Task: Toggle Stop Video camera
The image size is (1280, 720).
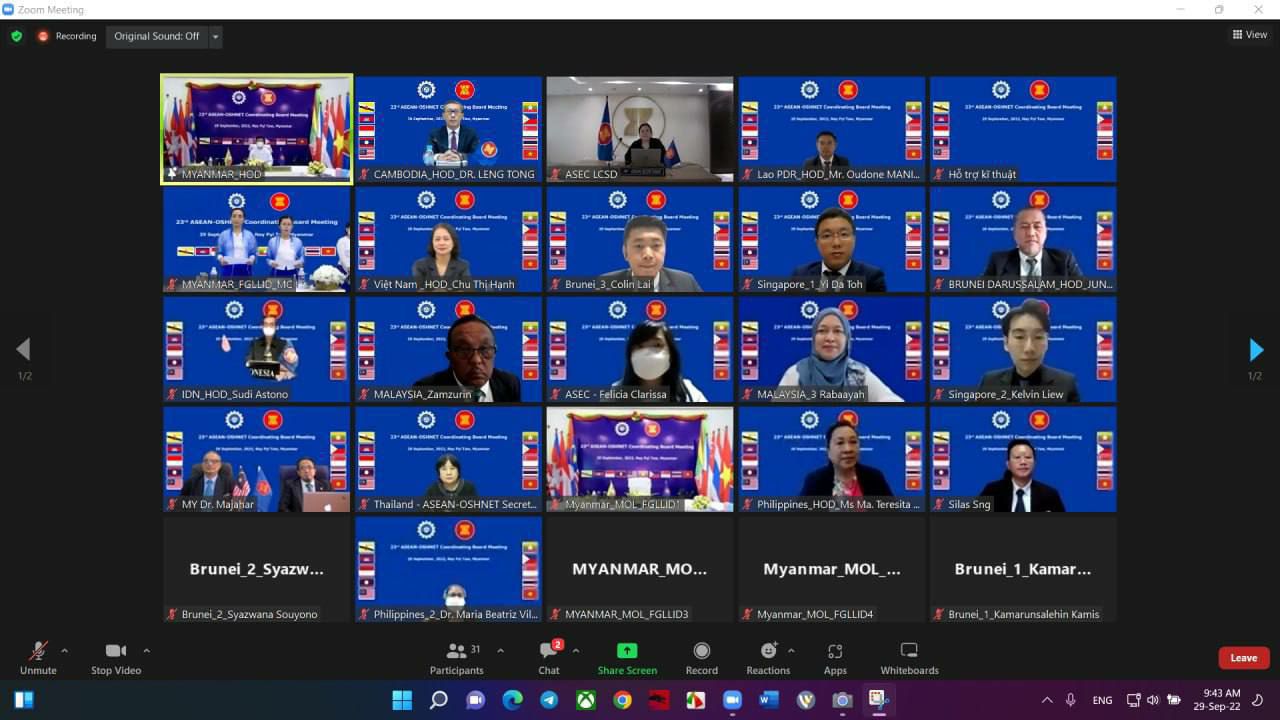Action: click(x=116, y=657)
